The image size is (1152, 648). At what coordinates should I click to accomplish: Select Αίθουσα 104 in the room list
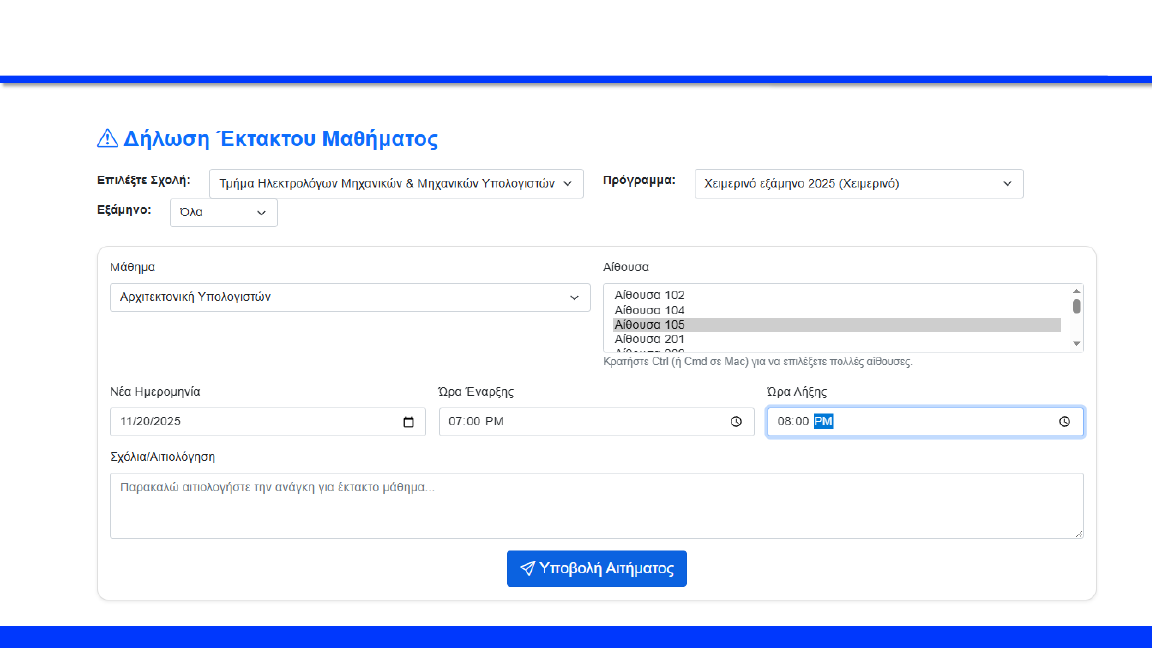tap(650, 310)
